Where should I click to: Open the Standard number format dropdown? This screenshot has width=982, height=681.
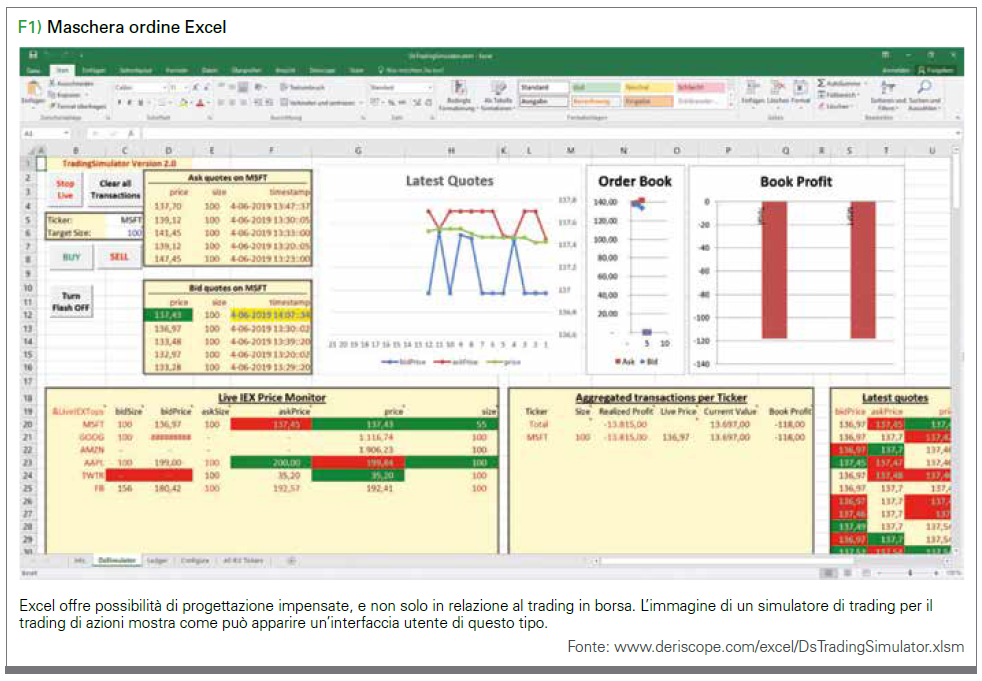[x=430, y=87]
